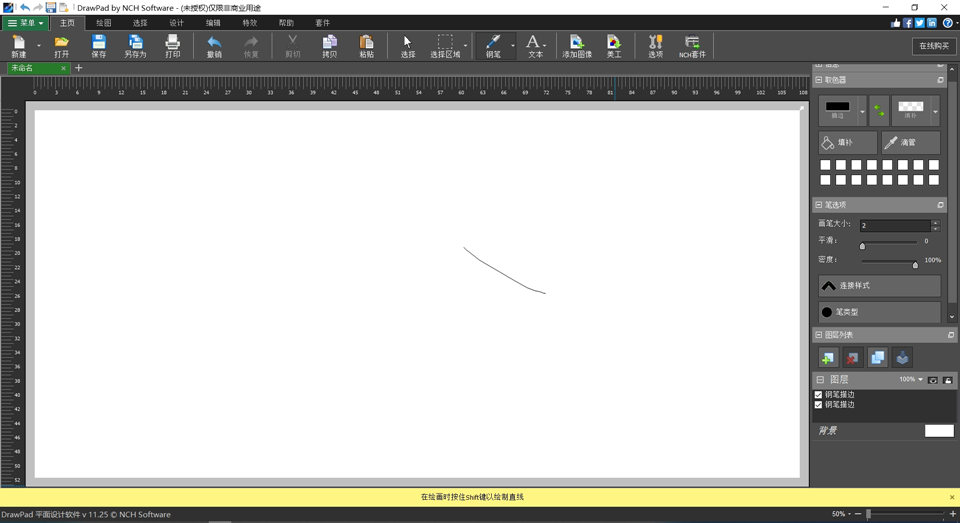Click the 笔类型 button
Viewport: 960px width, 523px height.
pos(879,312)
